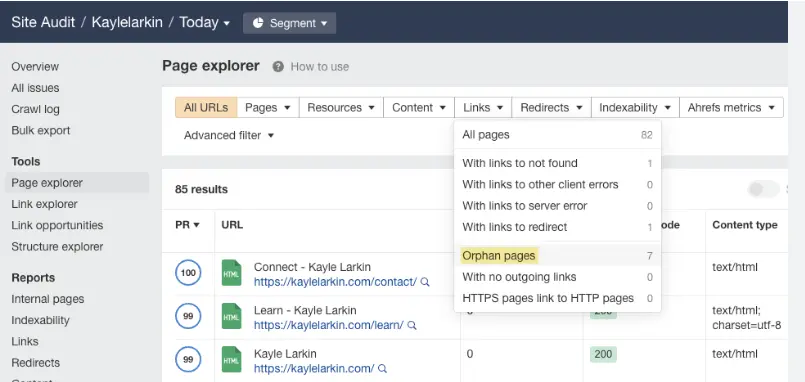Open the Internal pages report
The width and height of the screenshot is (805, 382).
coord(48,299)
